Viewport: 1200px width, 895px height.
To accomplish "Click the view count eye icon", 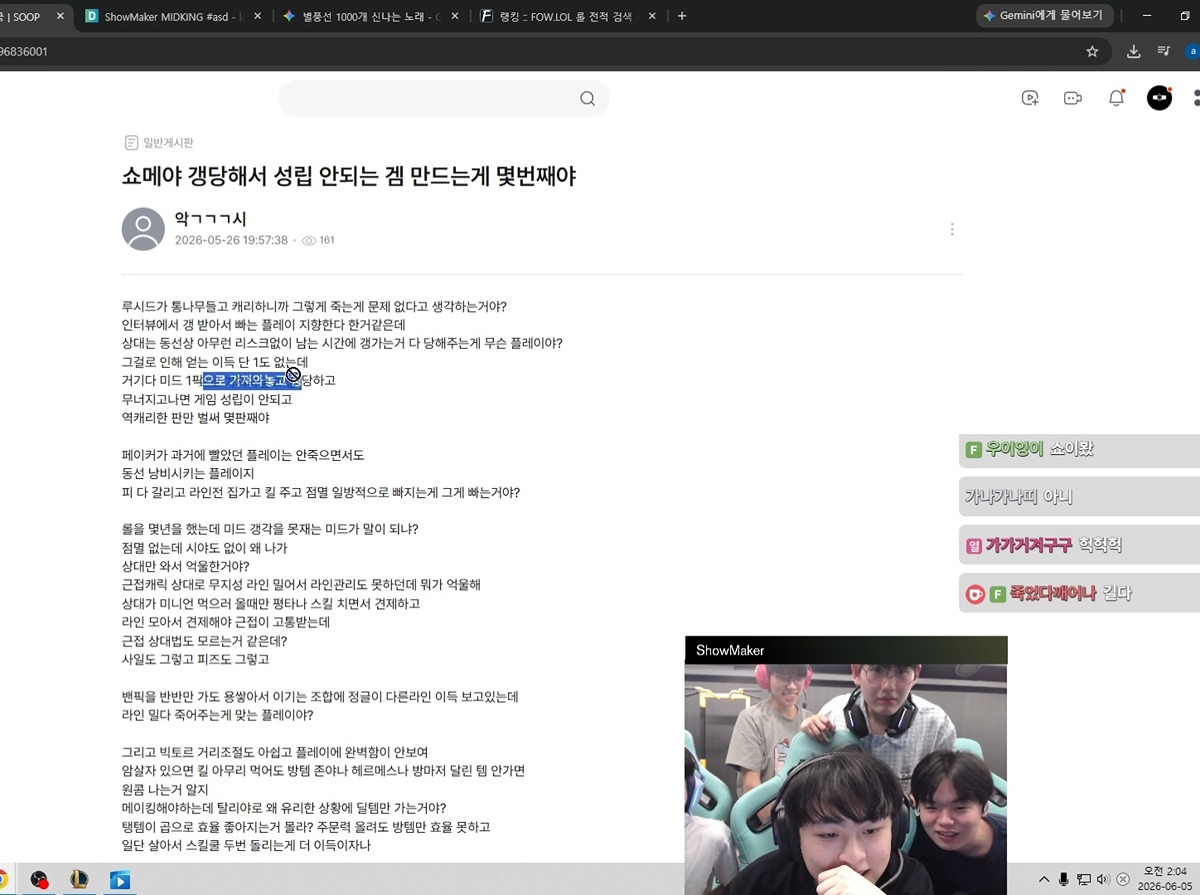I will [309, 240].
